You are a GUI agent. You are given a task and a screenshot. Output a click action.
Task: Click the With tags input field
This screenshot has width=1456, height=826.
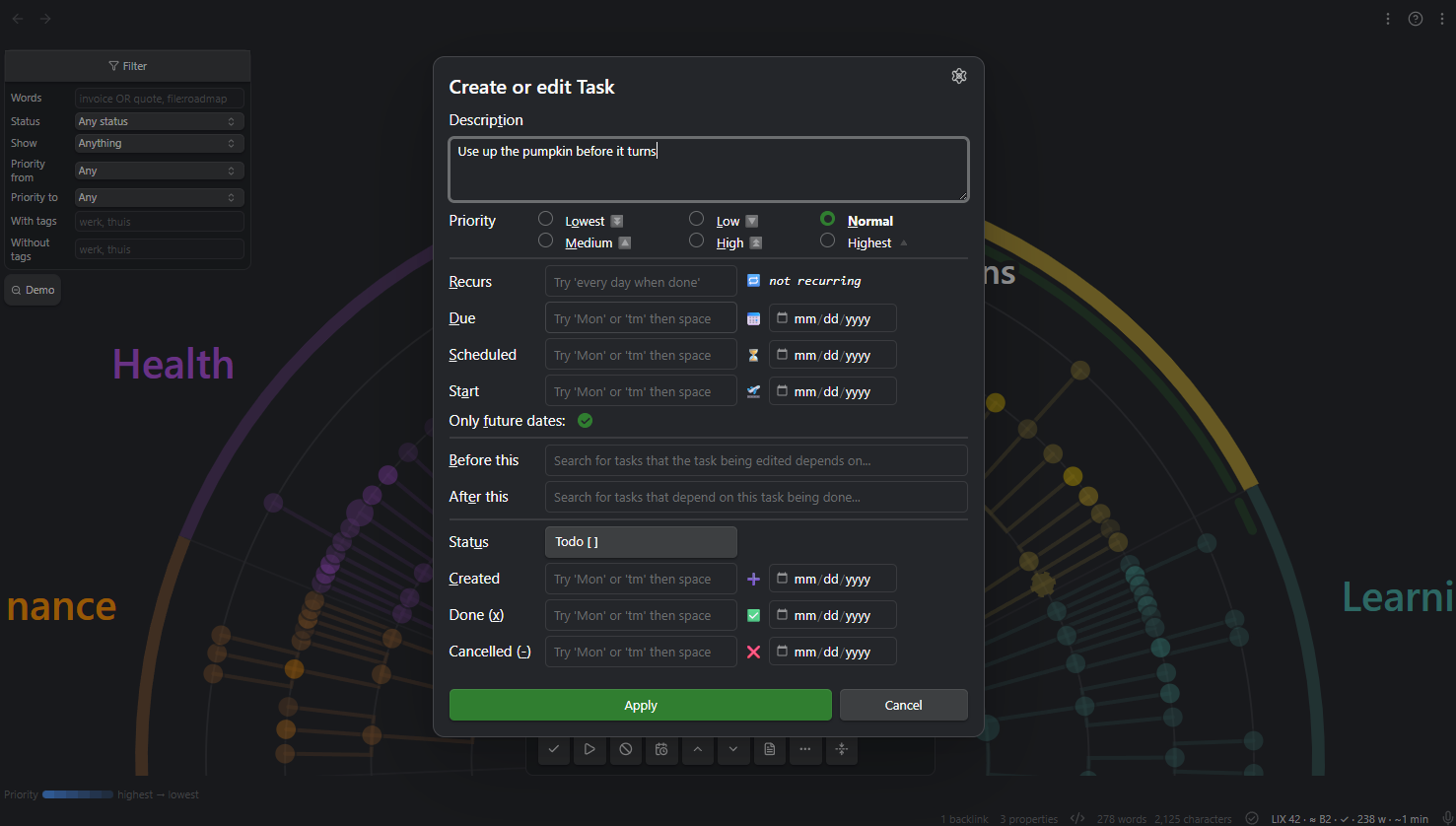pos(159,222)
